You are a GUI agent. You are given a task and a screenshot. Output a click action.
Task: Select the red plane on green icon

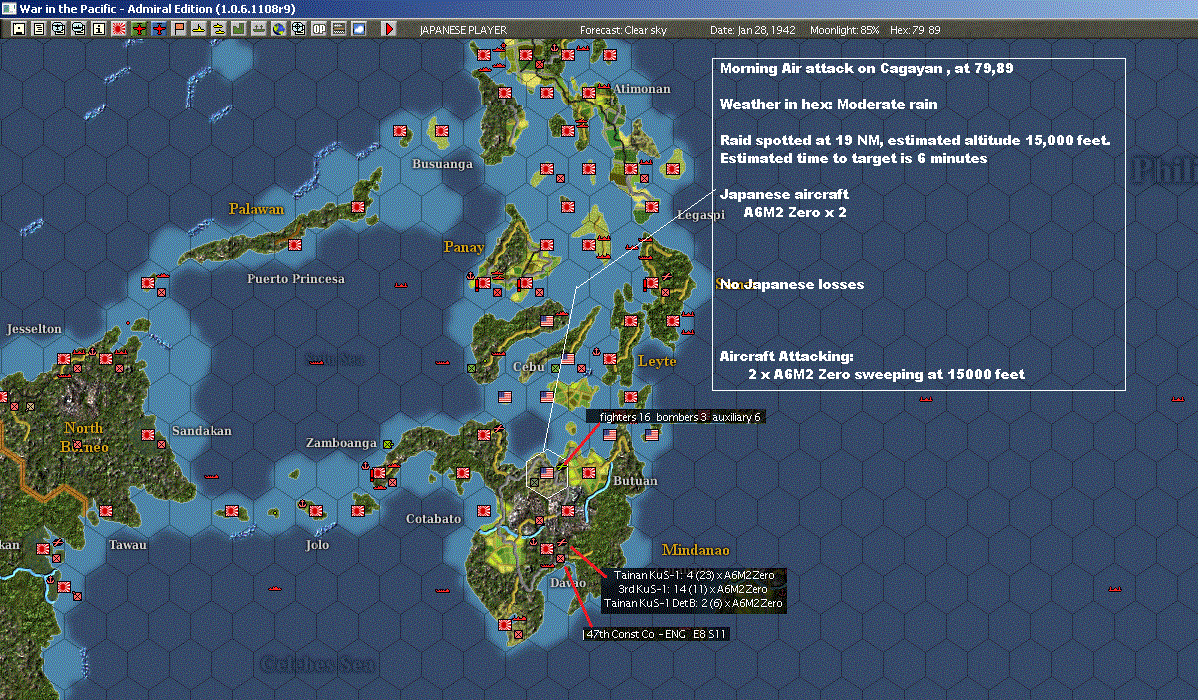[138, 29]
